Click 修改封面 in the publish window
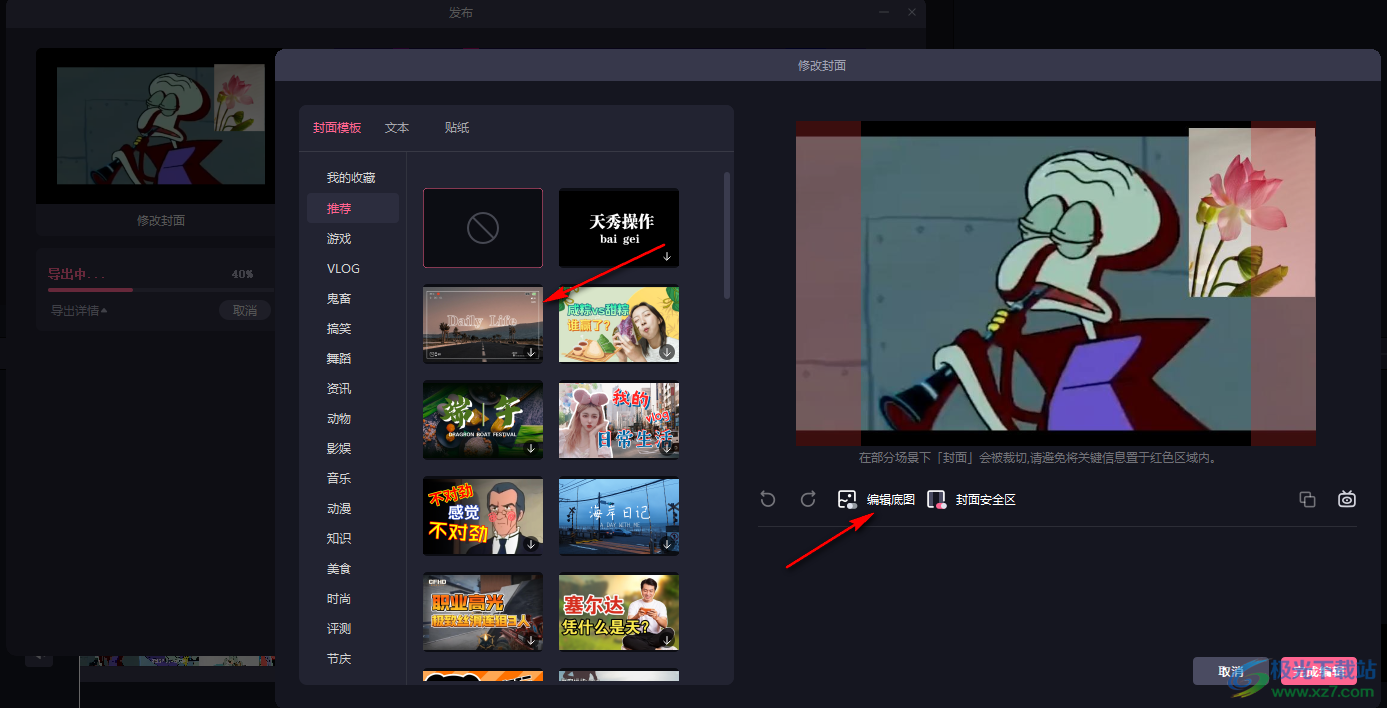Screen dimensions: 1387x708 tap(161, 220)
